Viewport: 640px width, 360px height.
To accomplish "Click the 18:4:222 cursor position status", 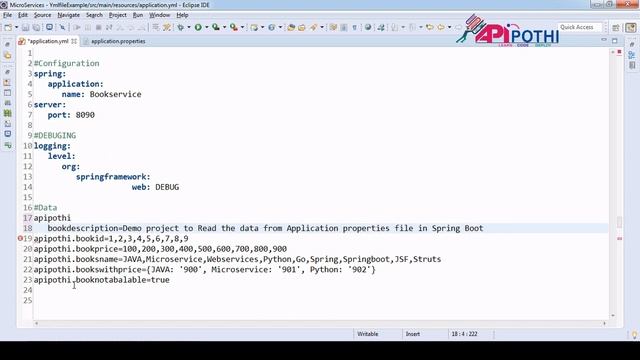I will coord(464,334).
